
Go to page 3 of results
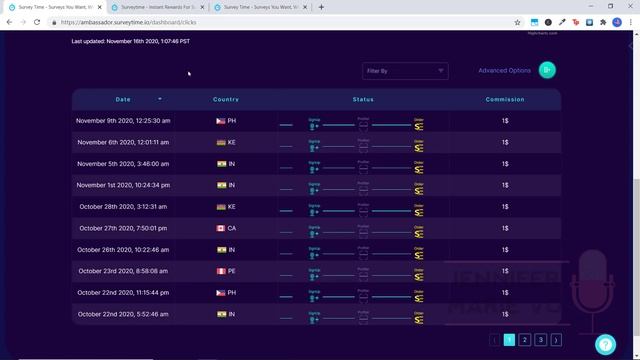540,340
